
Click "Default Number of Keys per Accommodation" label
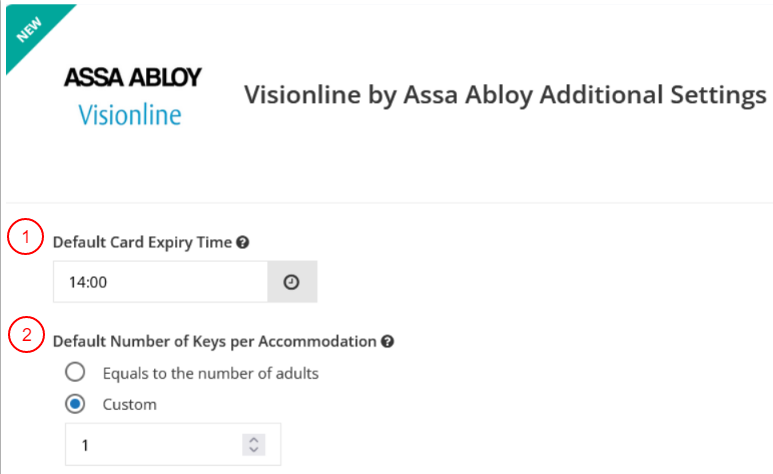[x=214, y=341]
